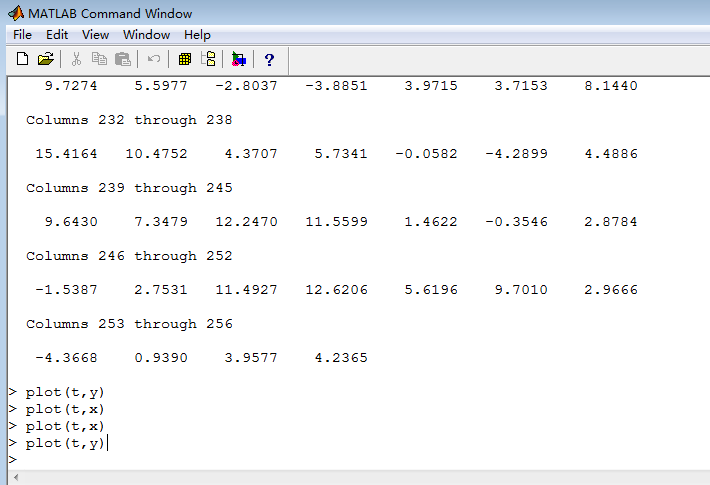
Task: Open the Workspace Browser icon
Action: tap(185, 59)
